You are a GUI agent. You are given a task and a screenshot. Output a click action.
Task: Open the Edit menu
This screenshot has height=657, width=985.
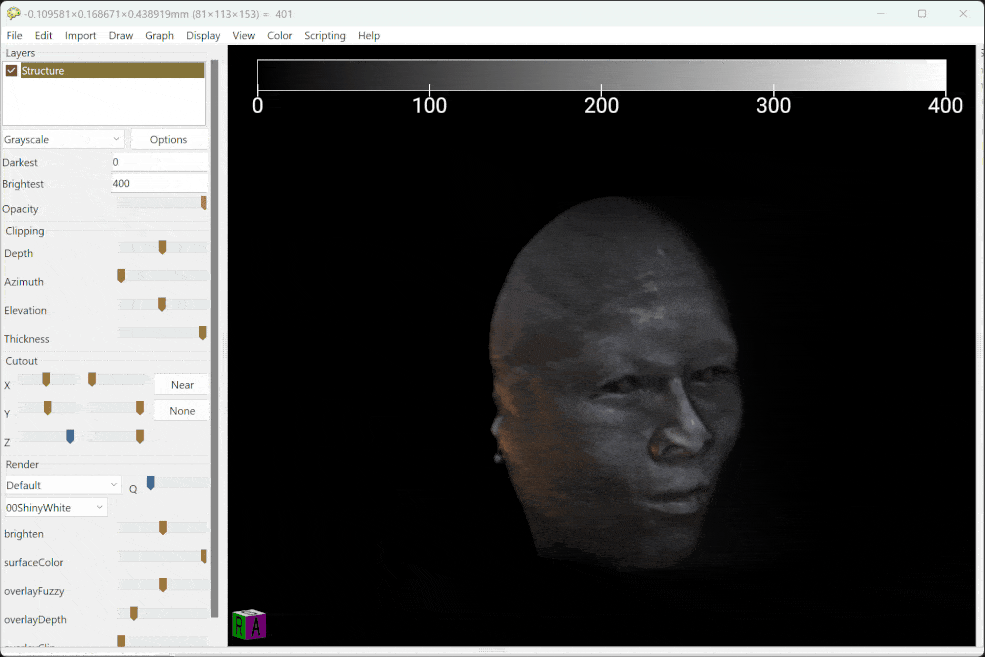(x=43, y=35)
